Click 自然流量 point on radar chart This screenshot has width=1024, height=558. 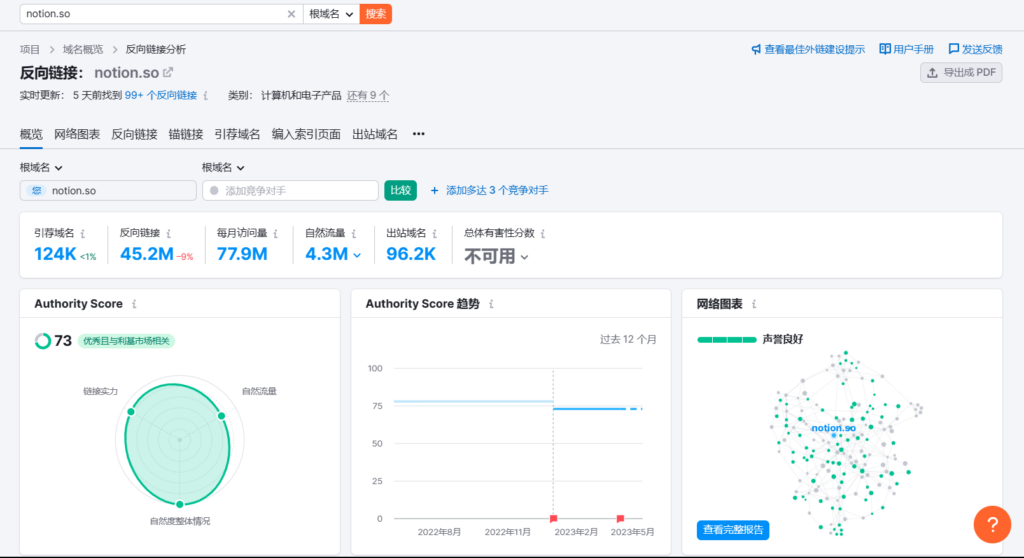click(x=221, y=416)
